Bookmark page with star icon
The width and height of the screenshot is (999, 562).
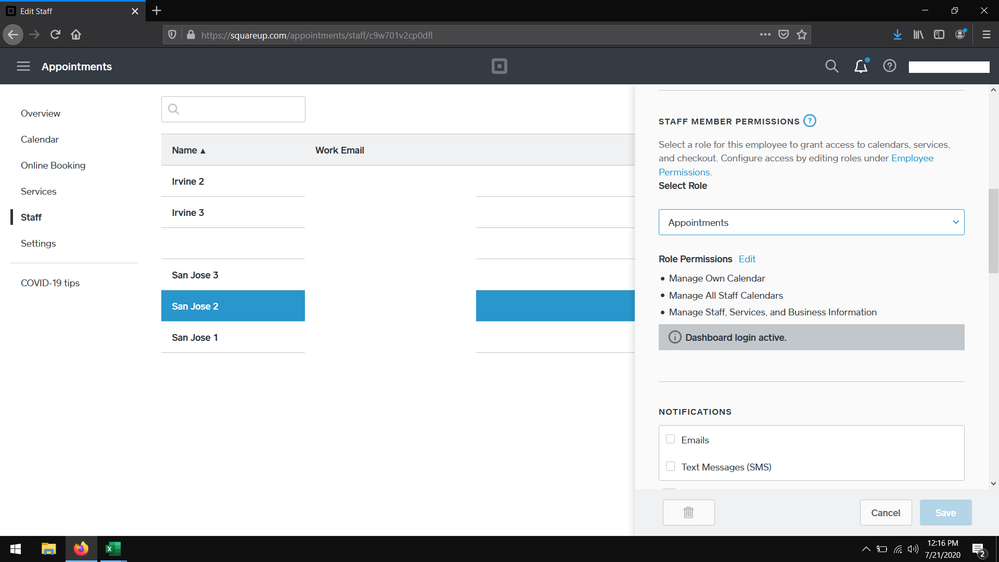802,35
